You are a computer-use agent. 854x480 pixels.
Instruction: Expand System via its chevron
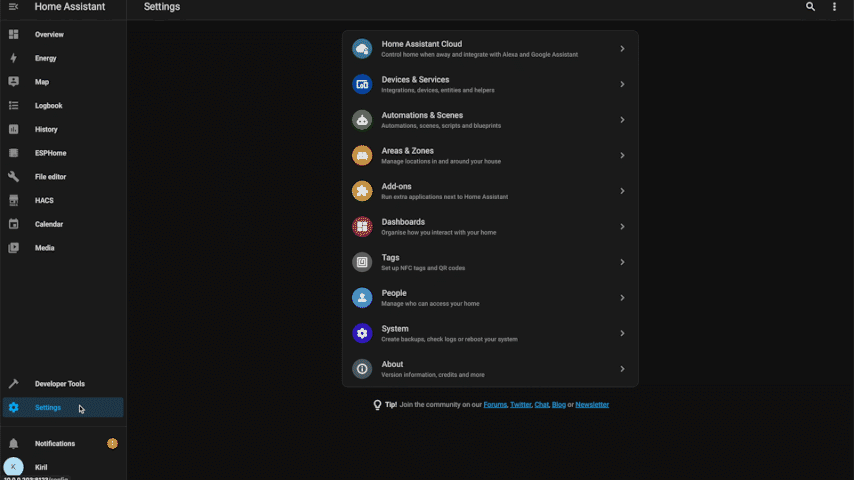622,333
